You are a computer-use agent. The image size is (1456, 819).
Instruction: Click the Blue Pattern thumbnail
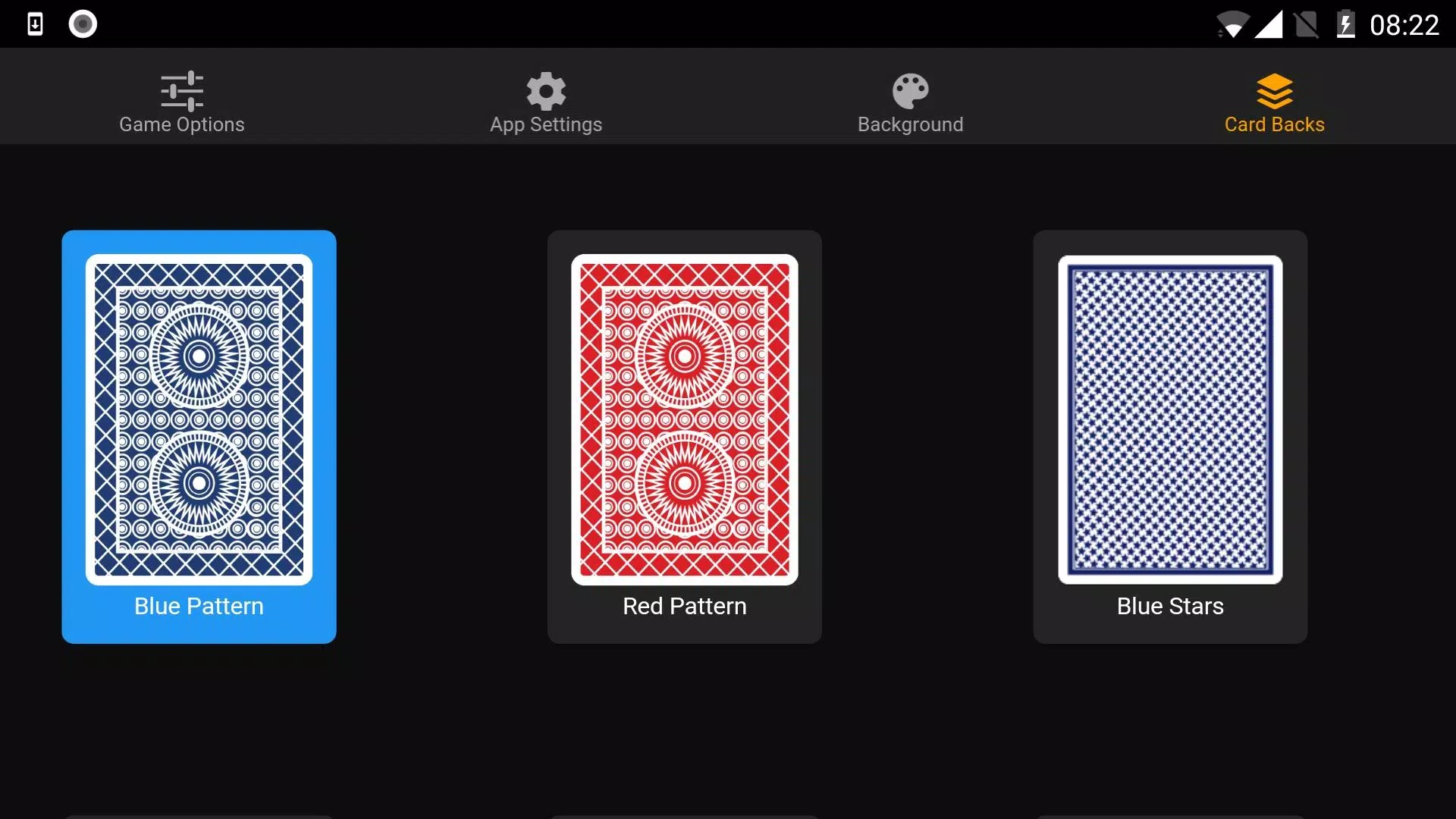(x=199, y=436)
